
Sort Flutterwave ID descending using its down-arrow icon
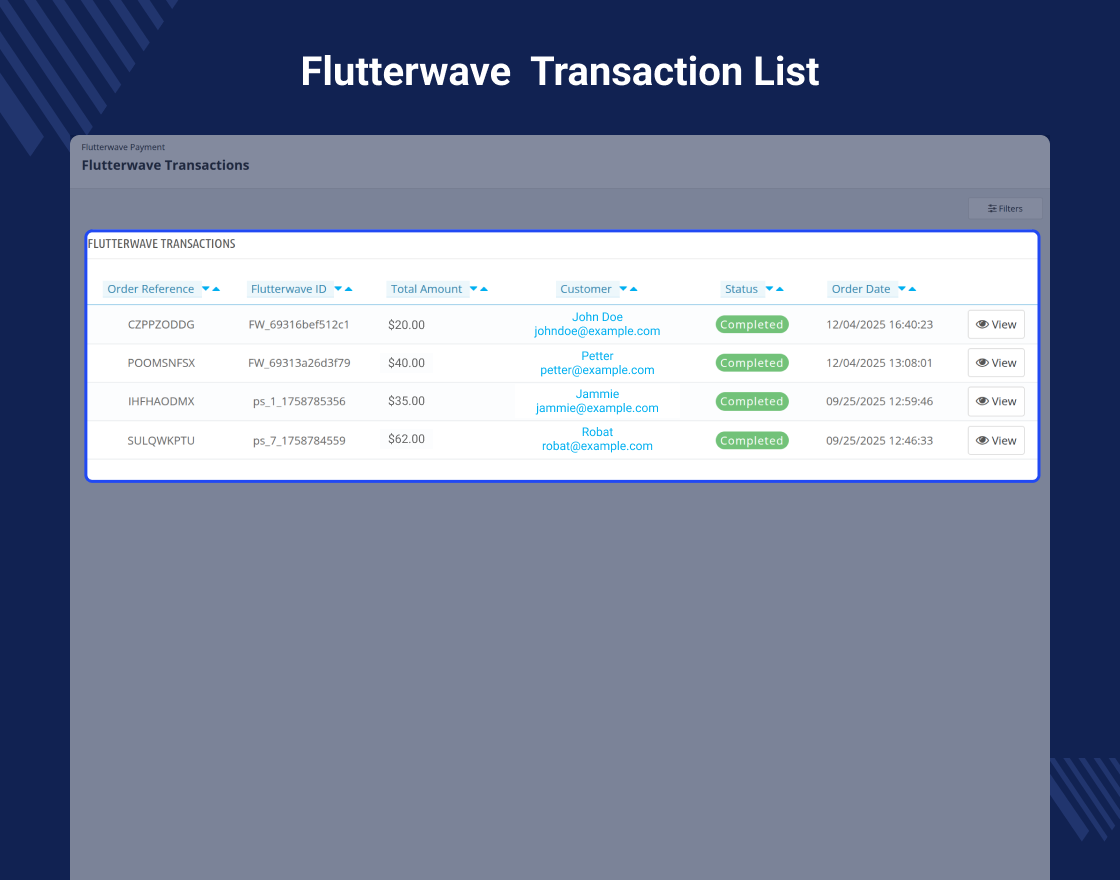click(x=338, y=288)
